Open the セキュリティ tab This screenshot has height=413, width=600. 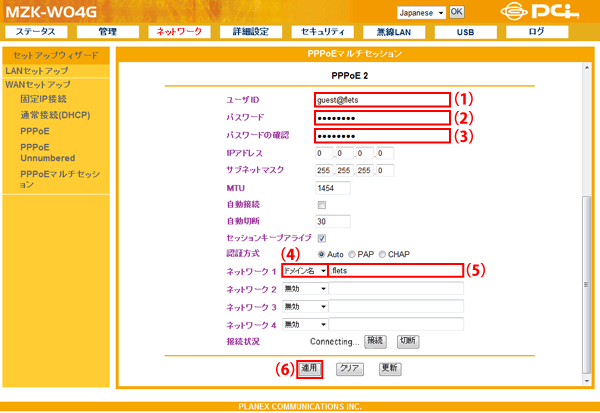coord(322,32)
